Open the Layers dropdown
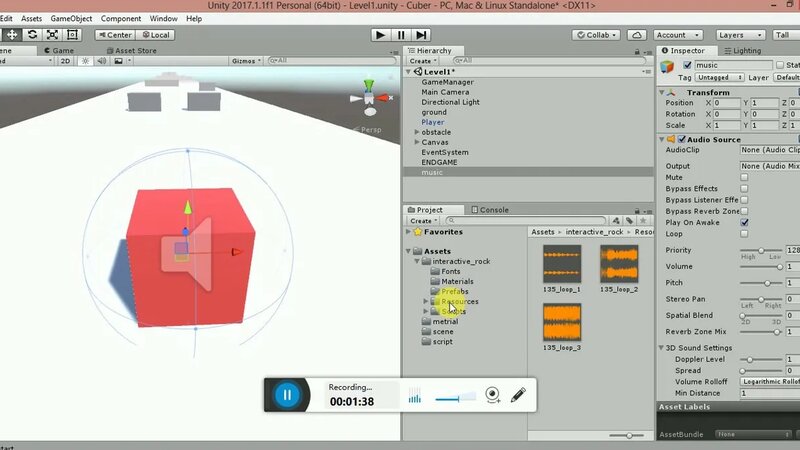Image resolution: width=800 pixels, height=450 pixels. [740, 35]
